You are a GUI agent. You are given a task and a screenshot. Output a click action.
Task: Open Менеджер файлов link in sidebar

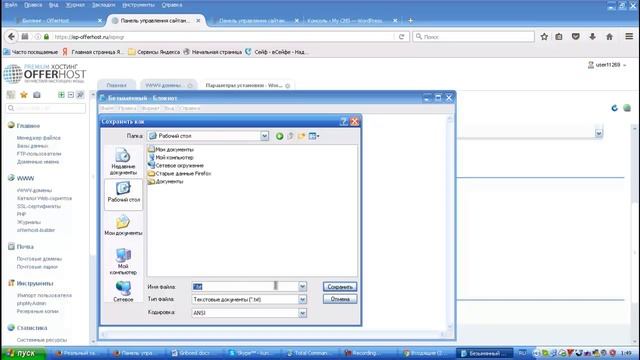click(38, 138)
